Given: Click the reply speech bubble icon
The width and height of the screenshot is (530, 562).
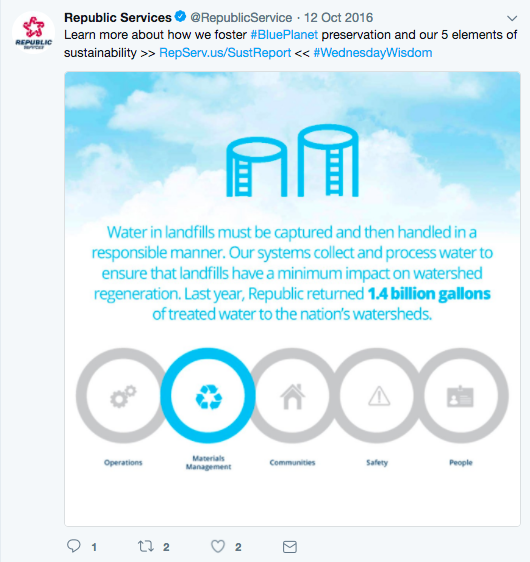Looking at the screenshot, I should pos(74,546).
